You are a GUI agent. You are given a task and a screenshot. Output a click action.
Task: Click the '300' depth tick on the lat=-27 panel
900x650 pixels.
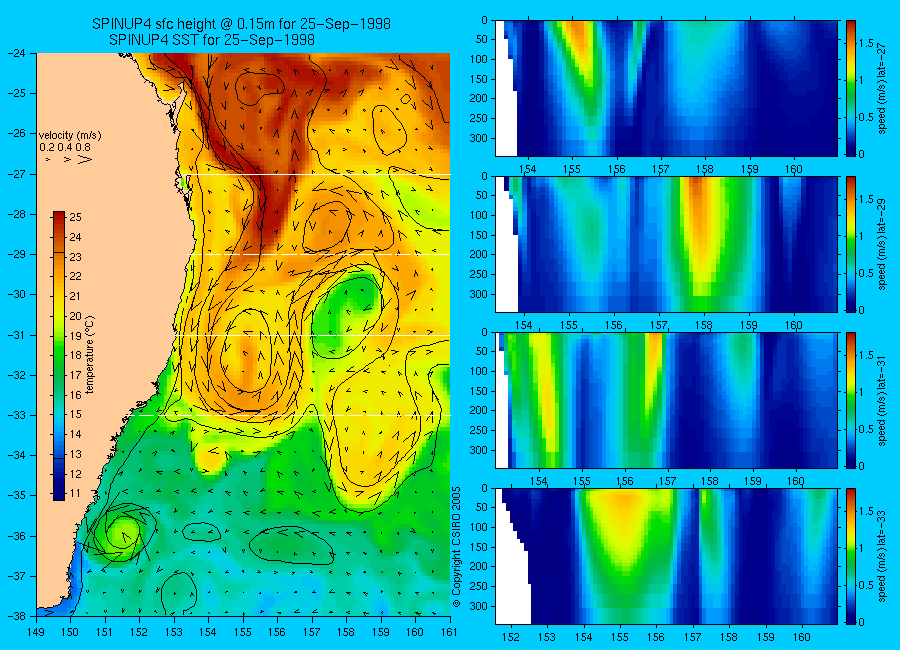click(479, 138)
